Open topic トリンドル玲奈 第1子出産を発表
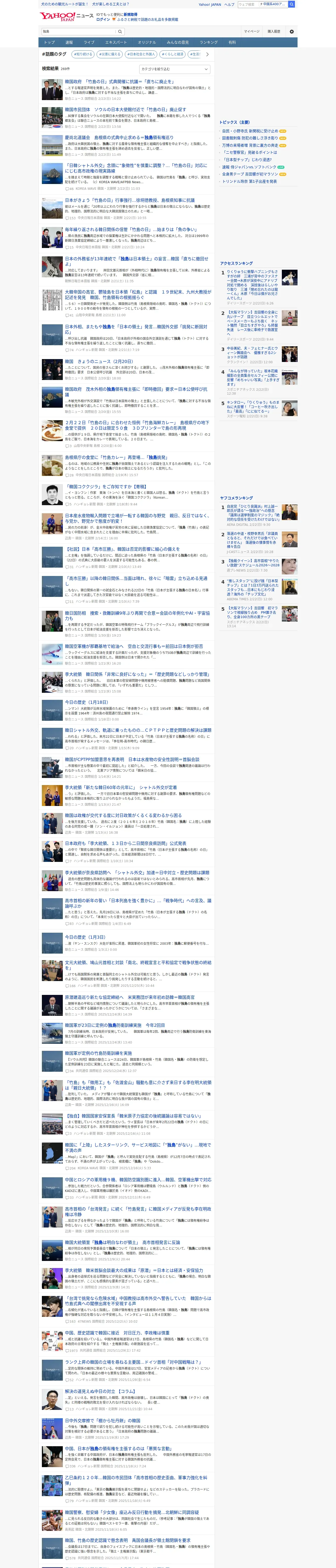 click(x=249, y=181)
